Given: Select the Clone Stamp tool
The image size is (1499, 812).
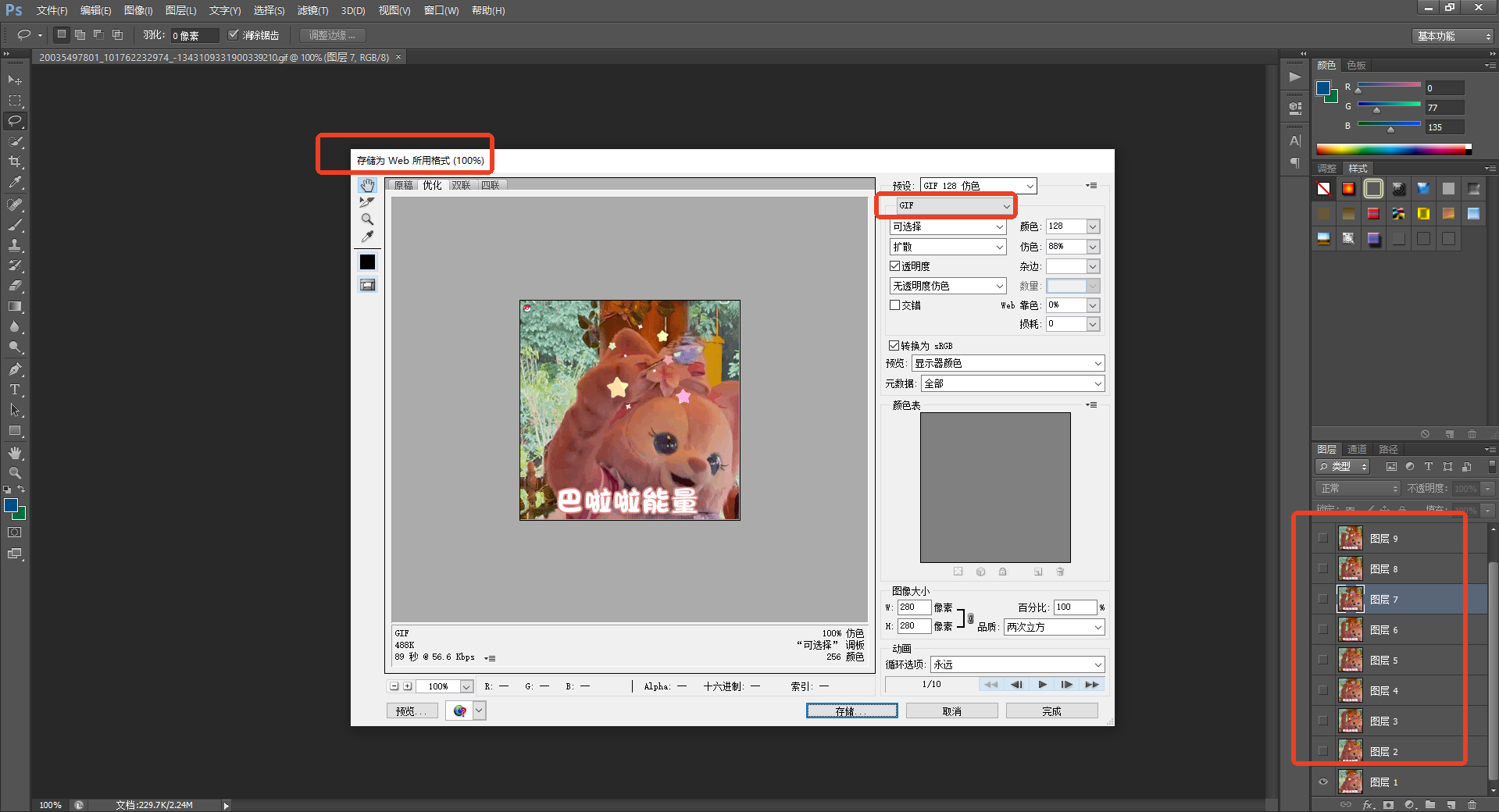Looking at the screenshot, I should (x=15, y=245).
